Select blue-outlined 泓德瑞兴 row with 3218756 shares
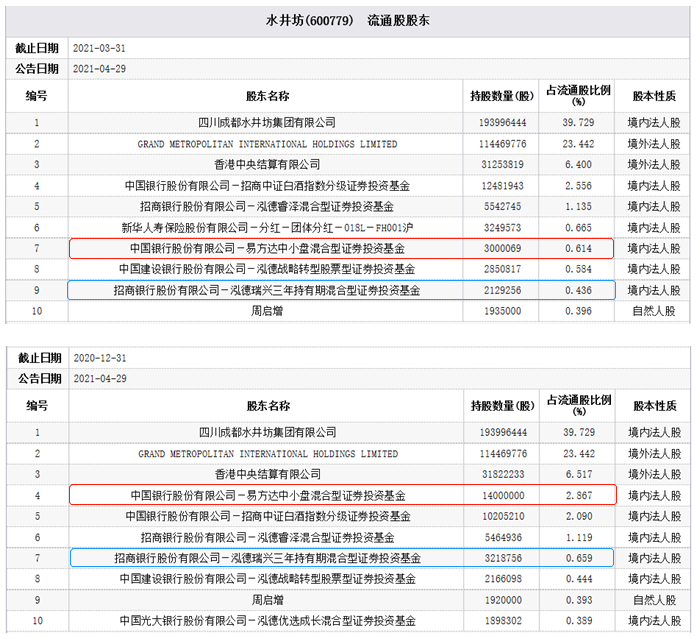The height and width of the screenshot is (638, 696). pos(342,558)
